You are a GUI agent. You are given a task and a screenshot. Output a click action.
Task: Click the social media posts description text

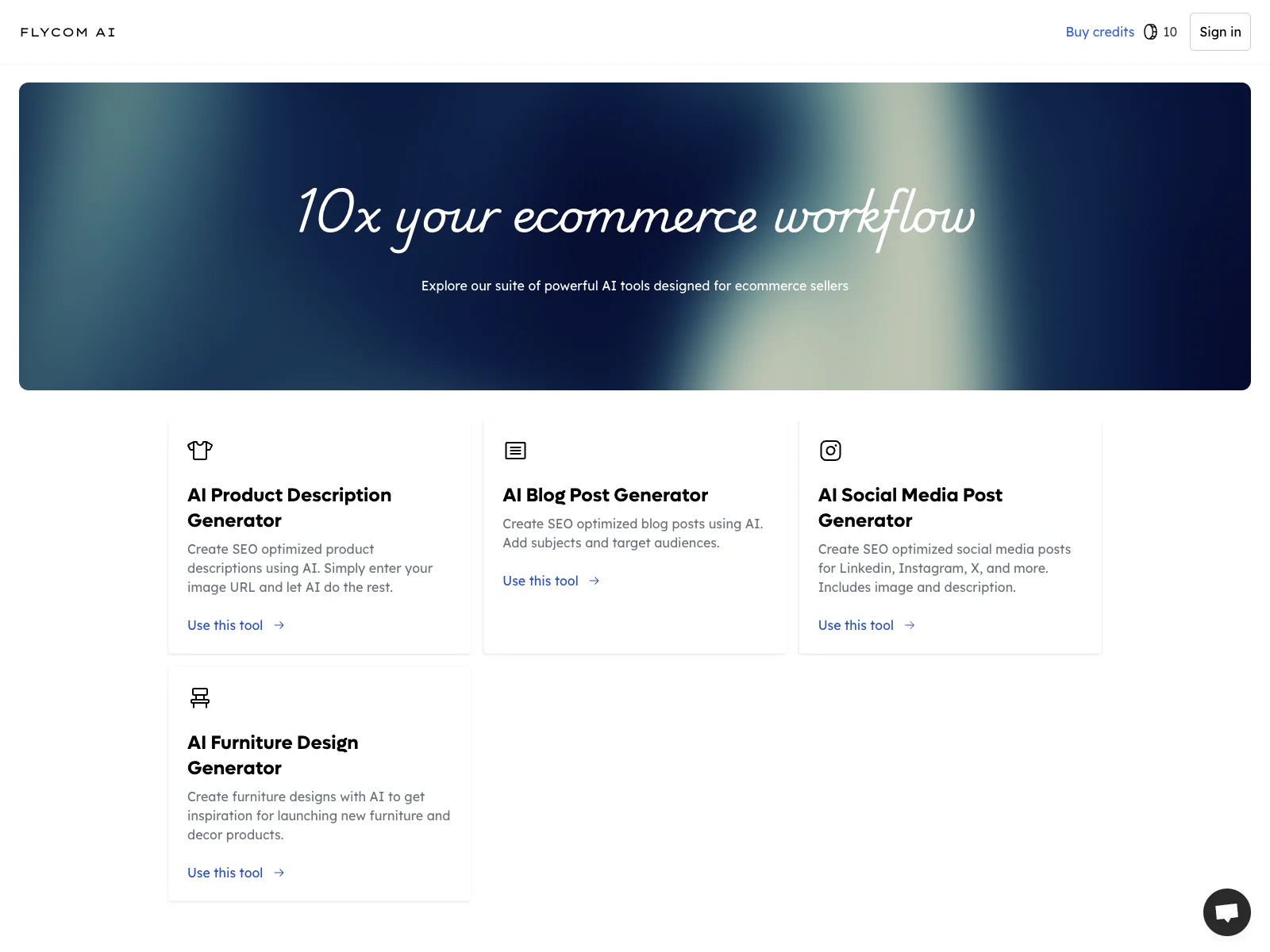click(x=945, y=568)
